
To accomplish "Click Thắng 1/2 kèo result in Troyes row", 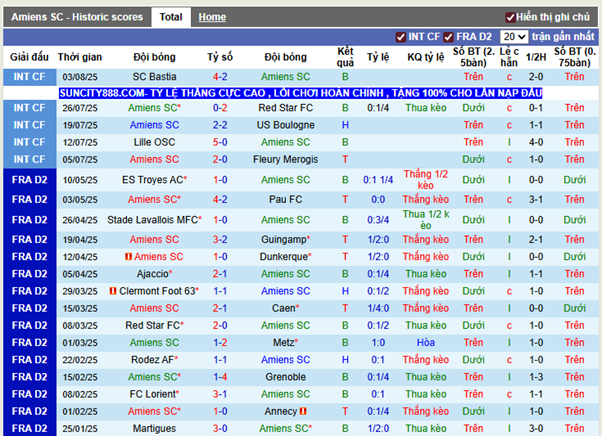I will [425, 180].
